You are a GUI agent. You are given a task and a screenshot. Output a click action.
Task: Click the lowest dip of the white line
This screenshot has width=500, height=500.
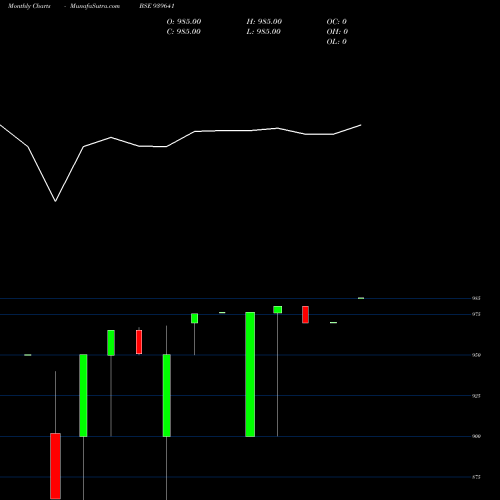[x=55, y=201]
